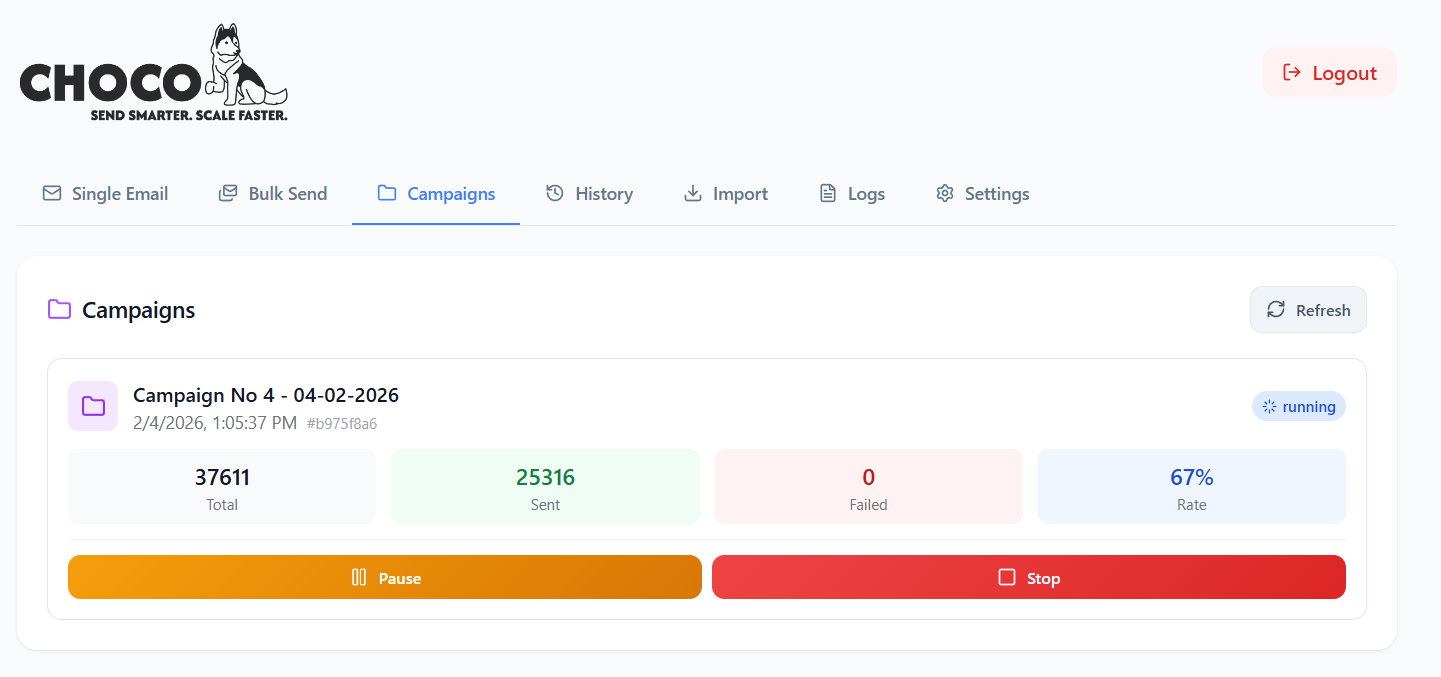Click the spinner icon inside the running badge
The image size is (1441, 677).
(x=1271, y=406)
